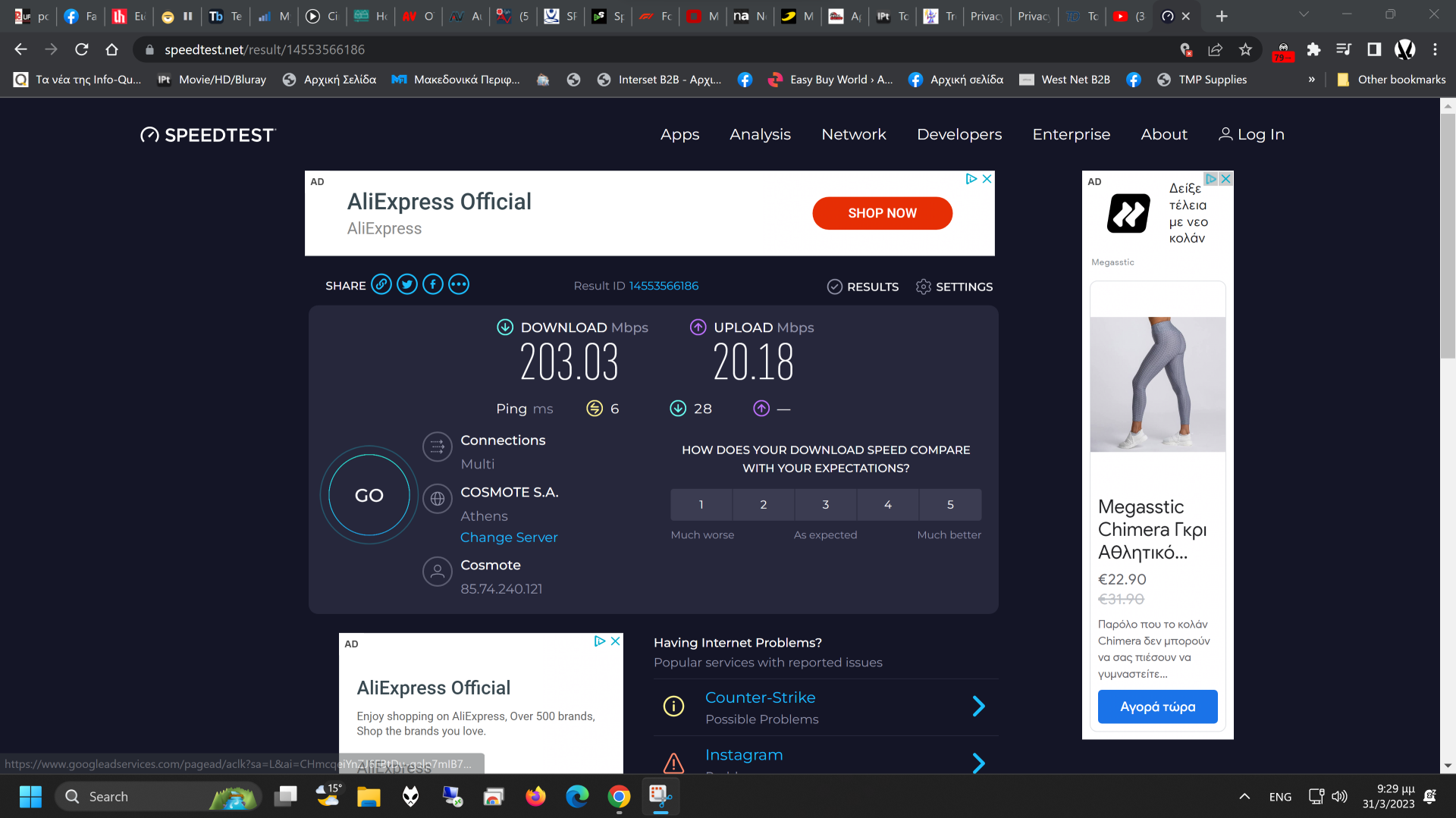Open more share options icon
Viewport: 1456px width, 818px height.
click(459, 285)
